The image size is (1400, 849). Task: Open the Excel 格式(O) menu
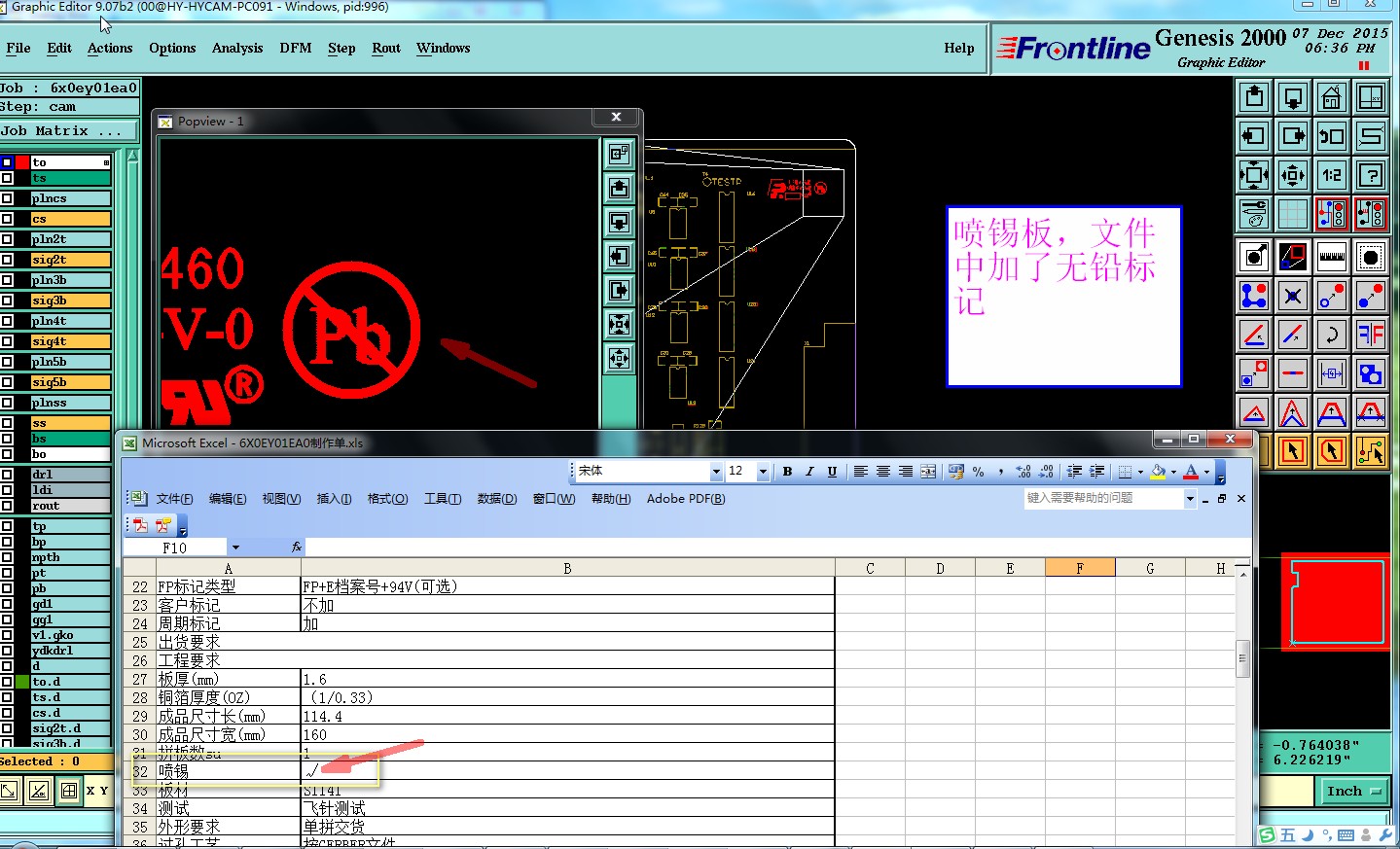click(387, 498)
